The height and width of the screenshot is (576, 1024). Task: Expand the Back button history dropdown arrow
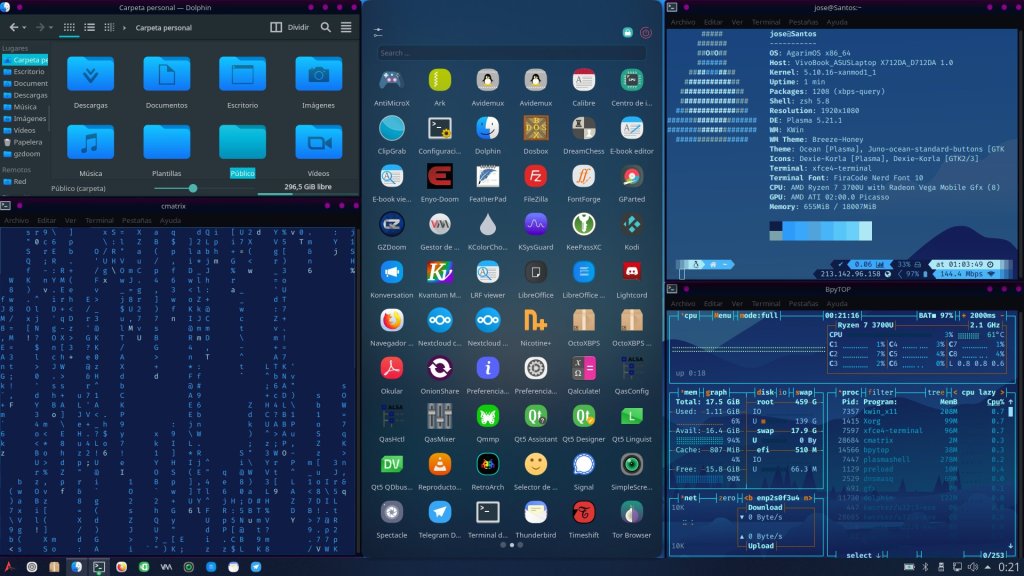click(23, 27)
